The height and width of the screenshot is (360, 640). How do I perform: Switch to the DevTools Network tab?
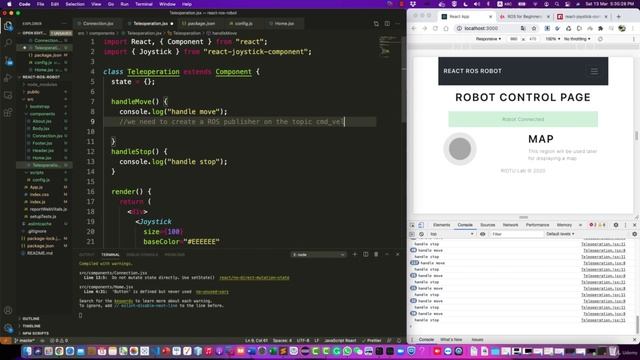click(x=510, y=225)
